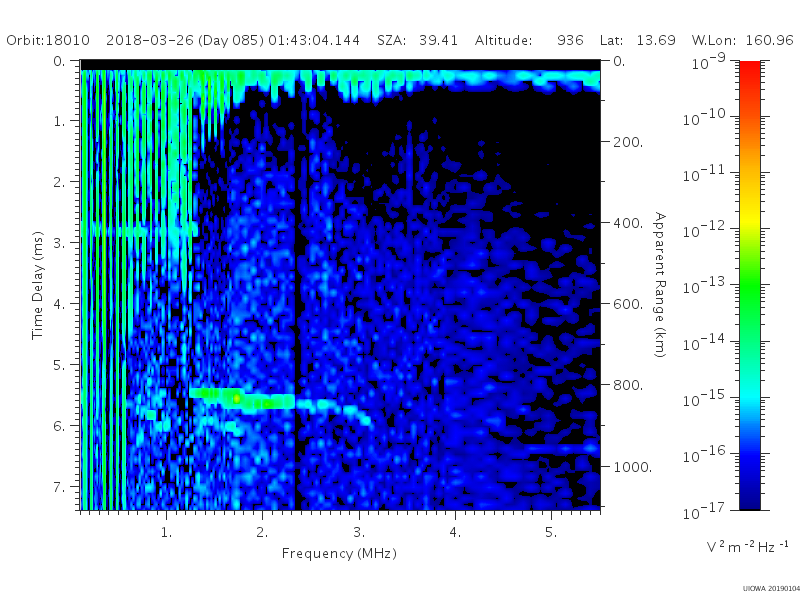Click the bright green echo trace near 5.5 ms

[x=242, y=398]
